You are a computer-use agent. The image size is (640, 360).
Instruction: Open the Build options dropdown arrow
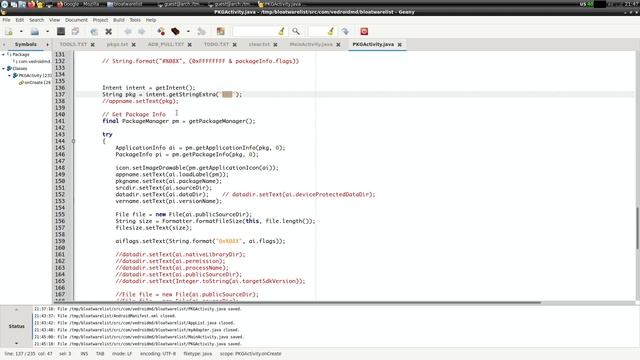(188, 31)
